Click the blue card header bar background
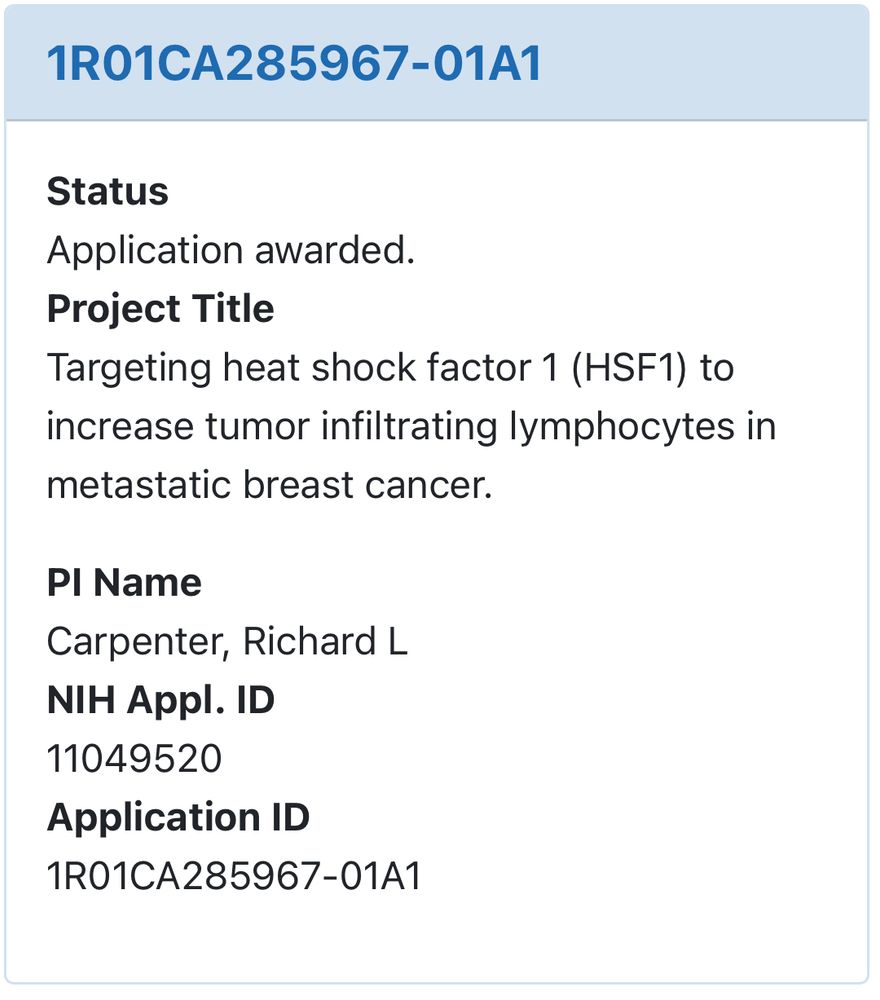The image size is (880, 1000). (701, 63)
